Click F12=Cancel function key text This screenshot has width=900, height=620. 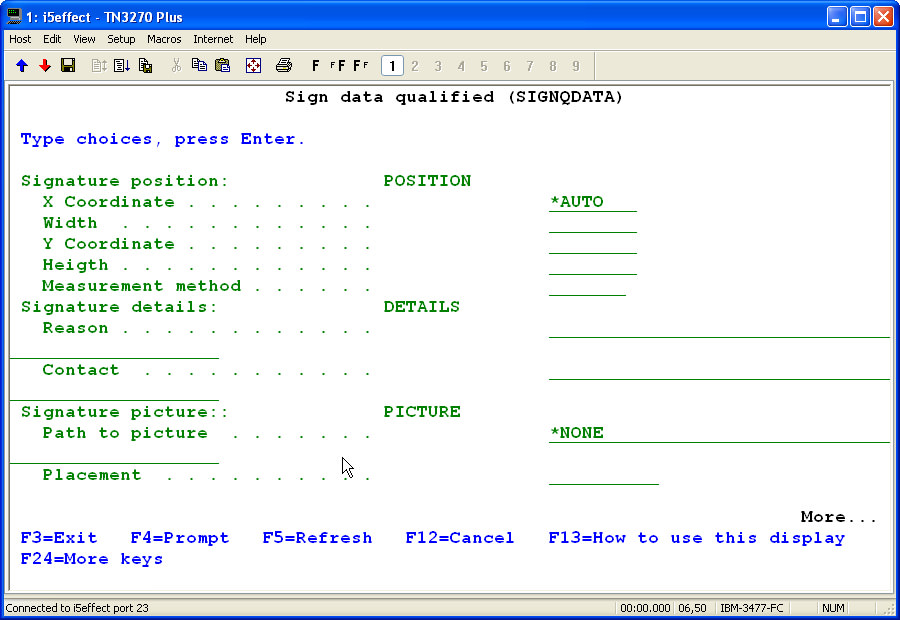(x=460, y=538)
